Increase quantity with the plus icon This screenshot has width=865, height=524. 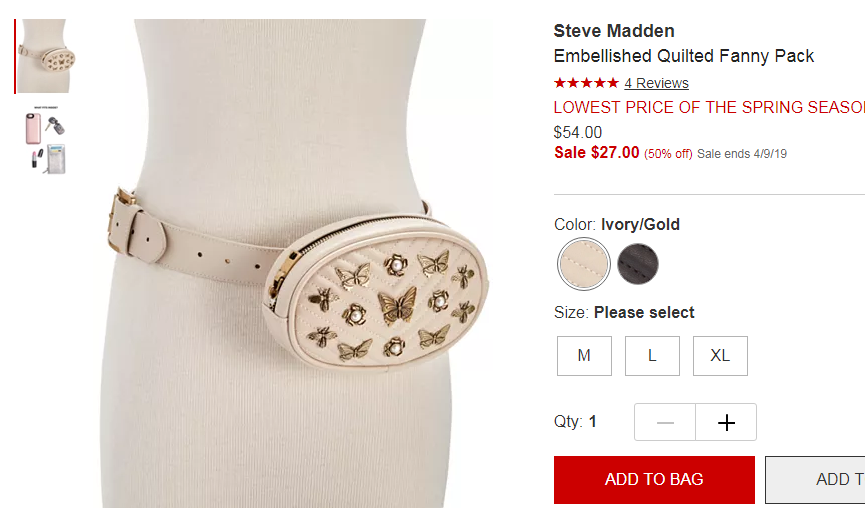[726, 423]
